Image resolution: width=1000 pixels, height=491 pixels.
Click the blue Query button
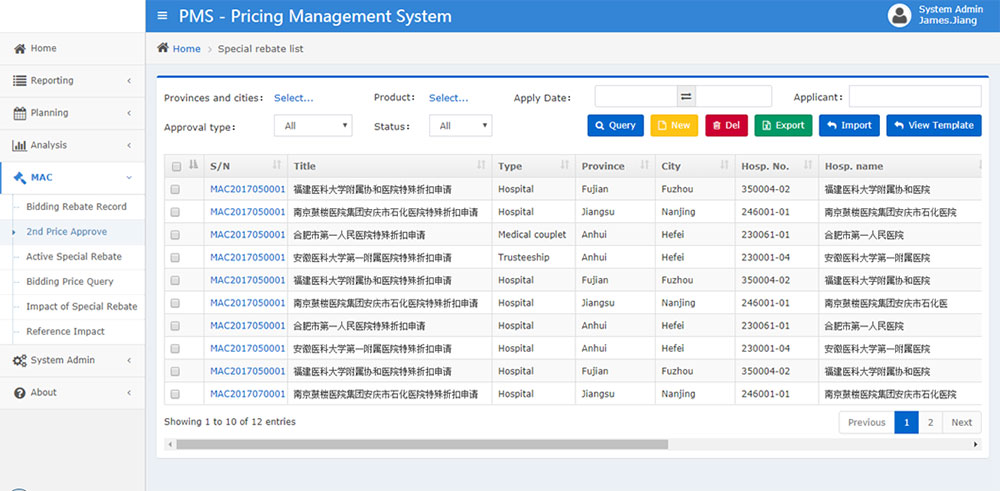click(615, 126)
